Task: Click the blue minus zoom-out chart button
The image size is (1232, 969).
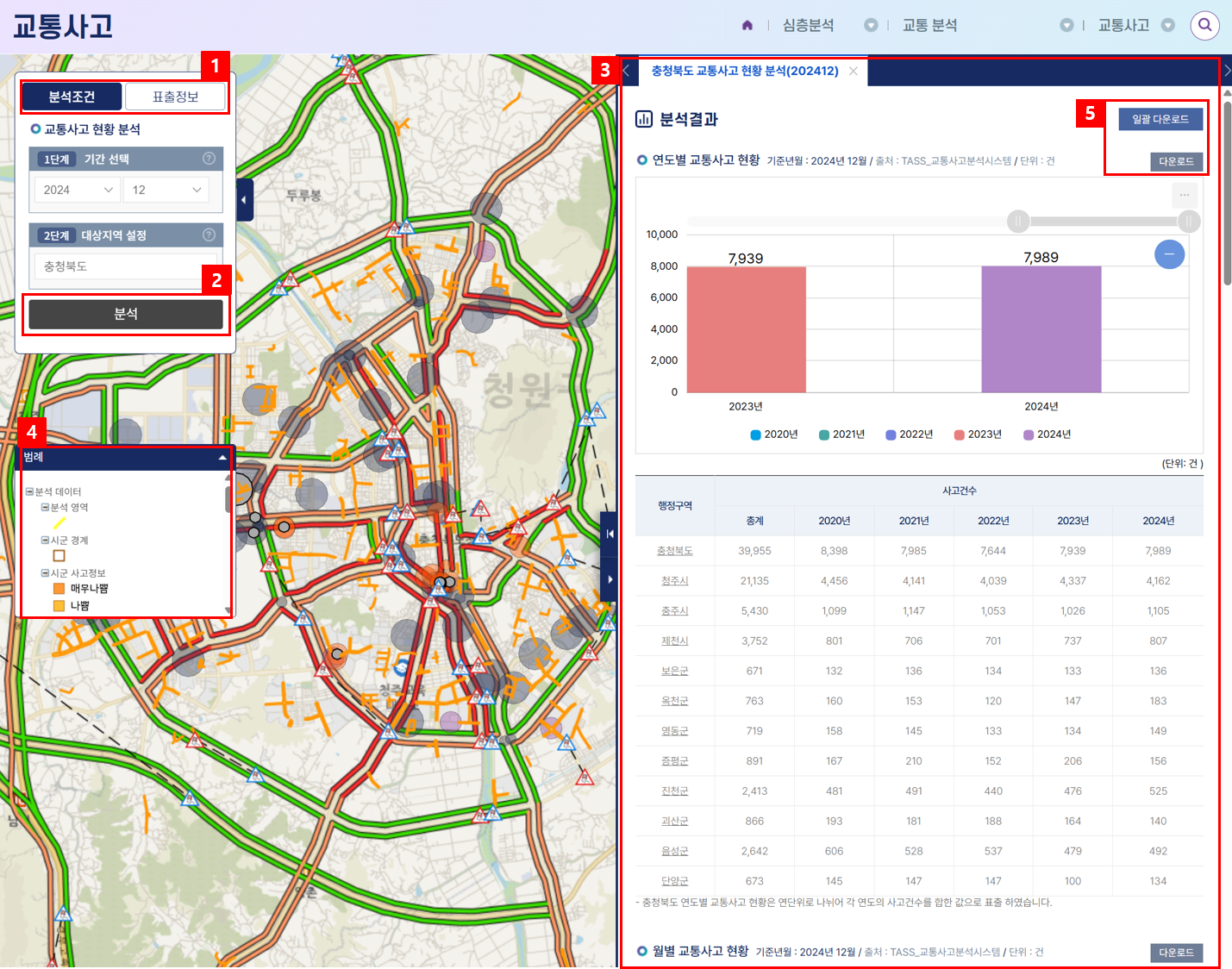Action: pyautogui.click(x=1169, y=254)
